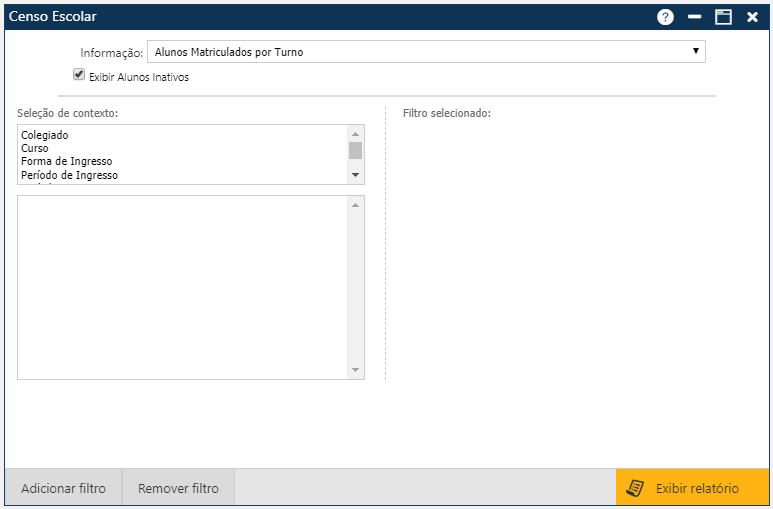
Task: Click the Informação dropdown arrow
Action: (x=695, y=52)
